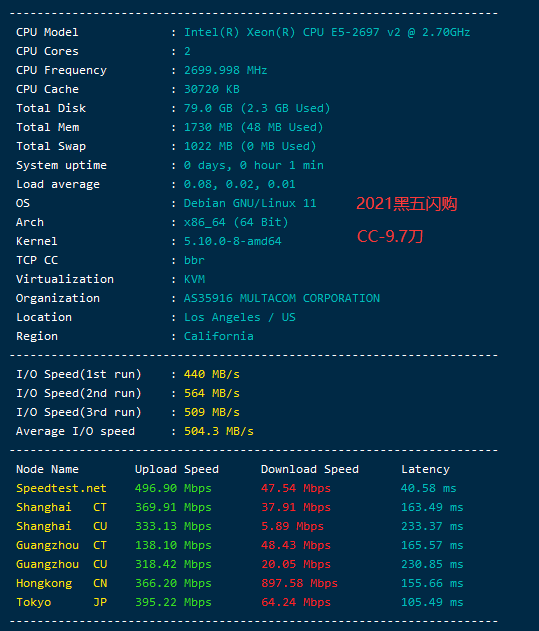Viewport: 539px width, 631px height.
Task: Click the kernel version 5.10.0-8-amd64
Action: 233,241
